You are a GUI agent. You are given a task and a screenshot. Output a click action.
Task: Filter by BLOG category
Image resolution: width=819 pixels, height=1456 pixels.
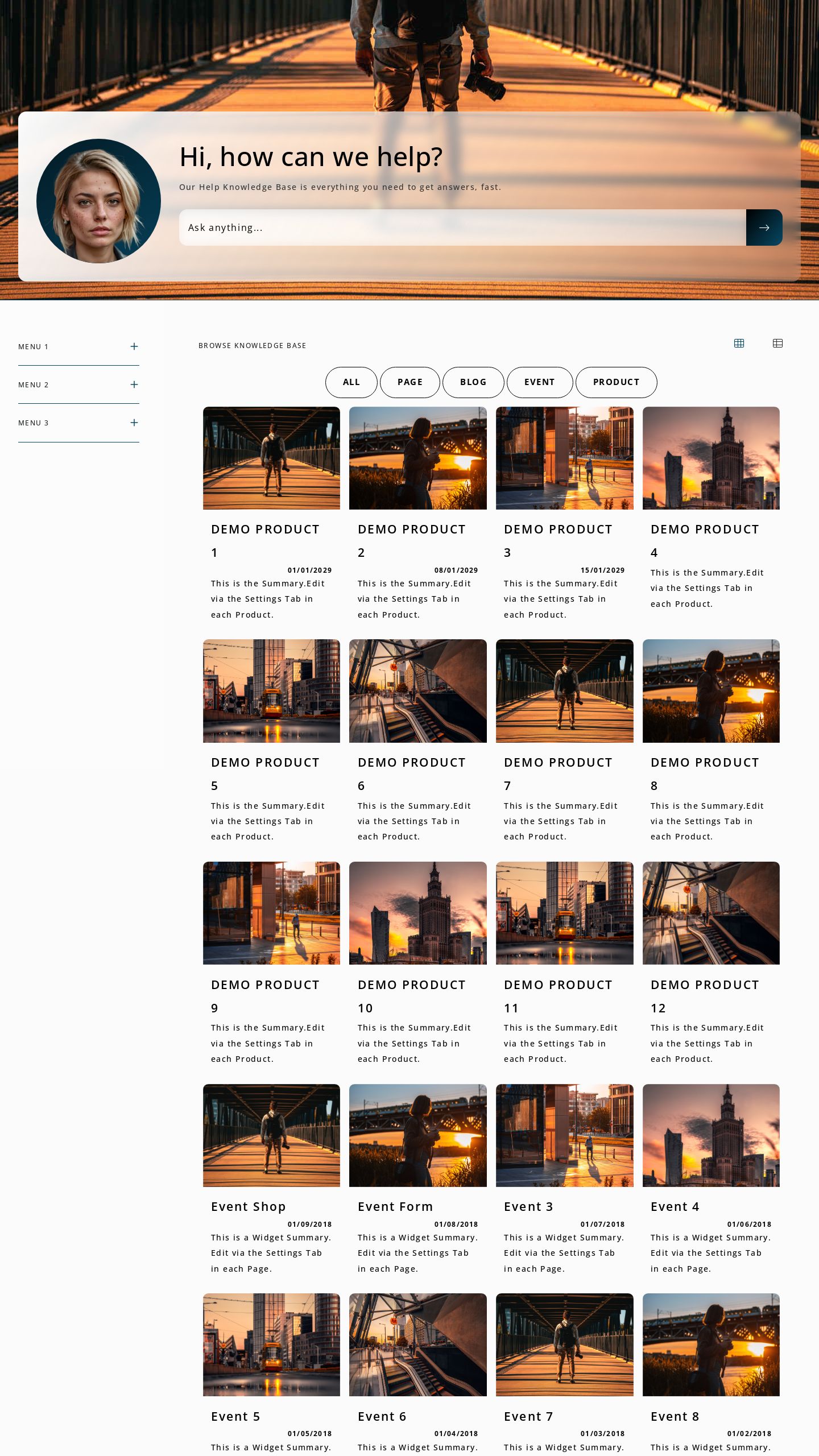(x=473, y=382)
